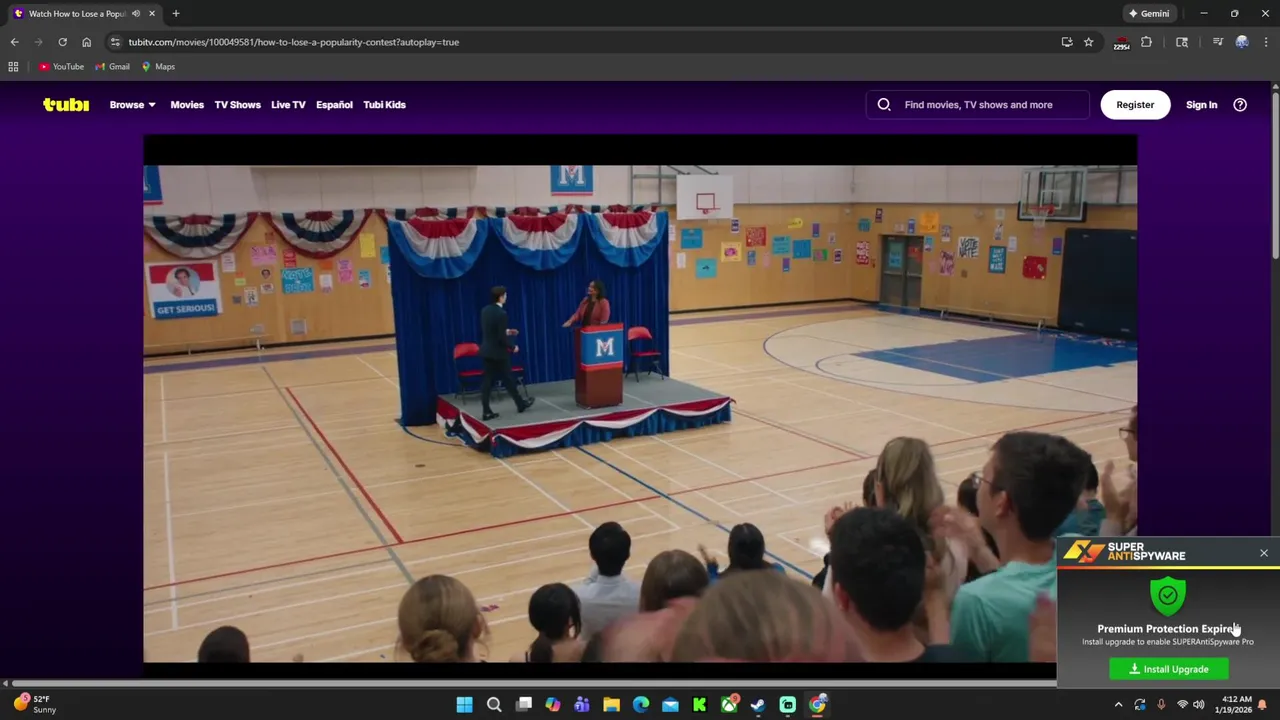Open Task View in taskbar
The width and height of the screenshot is (1280, 720).
pyautogui.click(x=523, y=705)
